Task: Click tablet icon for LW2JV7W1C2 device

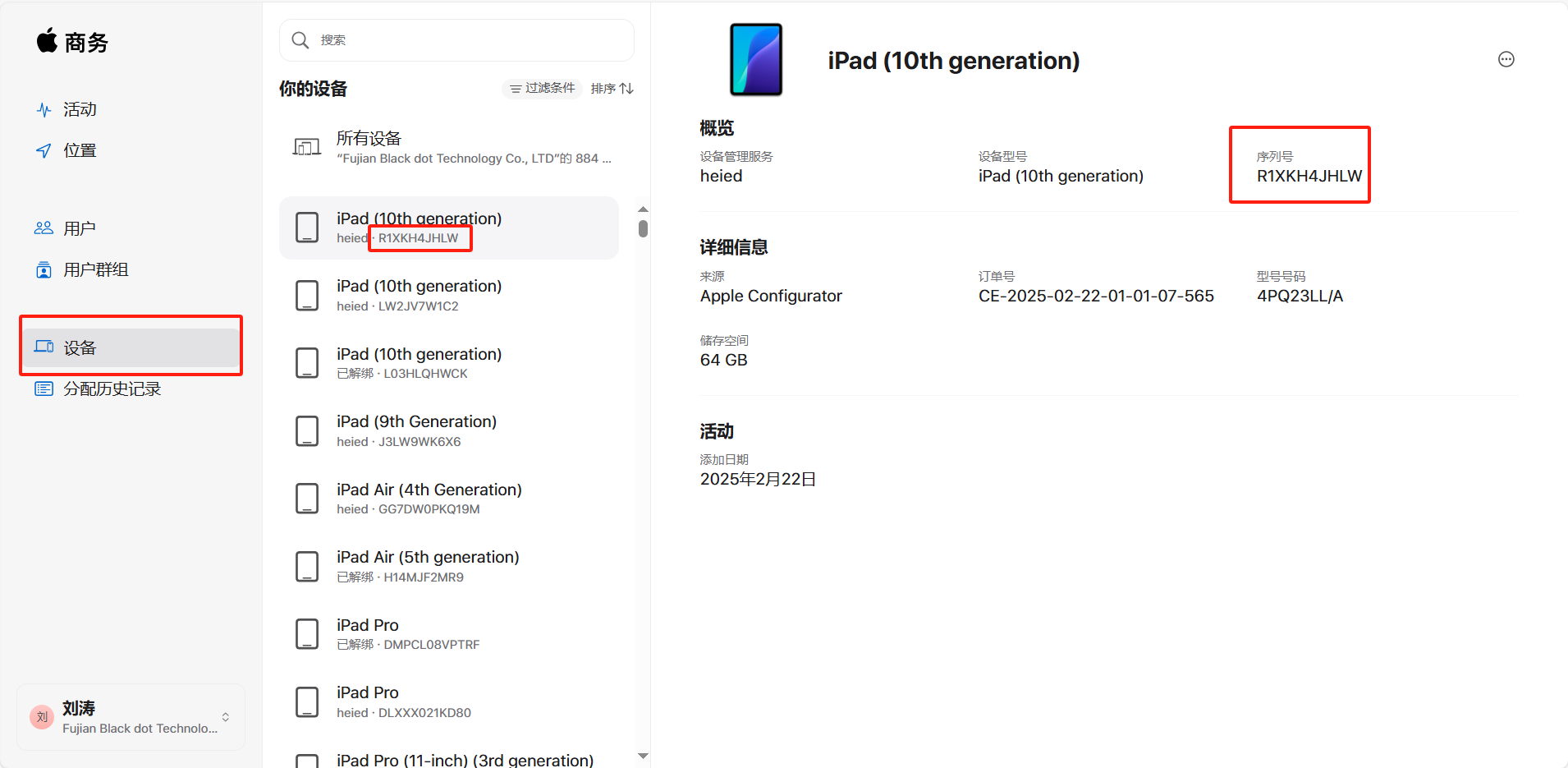Action: (307, 296)
